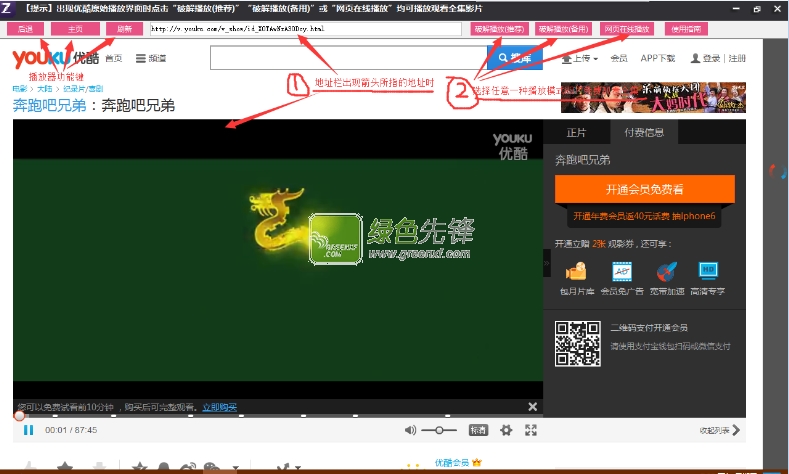Select 破解播放(备用) playback mode button
This screenshot has height=474, width=789.
pyautogui.click(x=563, y=29)
